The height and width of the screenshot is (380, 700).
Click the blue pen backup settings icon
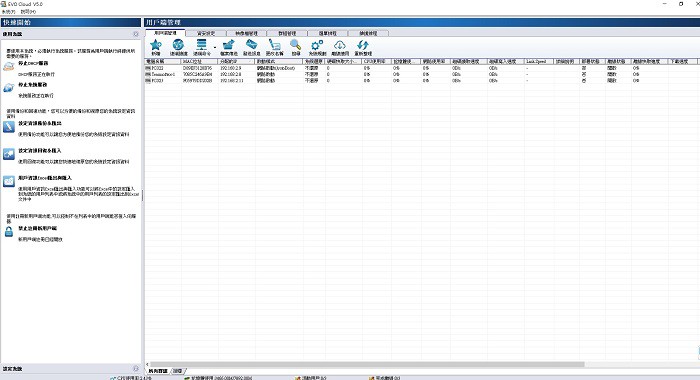pyautogui.click(x=9, y=127)
